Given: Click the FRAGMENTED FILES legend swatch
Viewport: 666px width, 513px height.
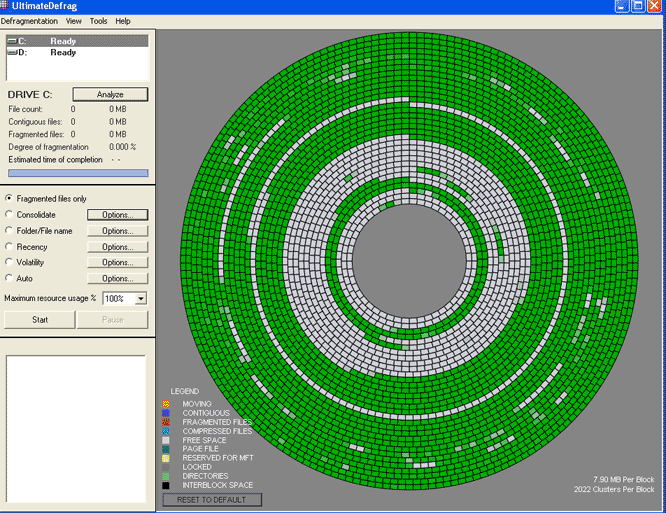Looking at the screenshot, I should click(x=166, y=422).
